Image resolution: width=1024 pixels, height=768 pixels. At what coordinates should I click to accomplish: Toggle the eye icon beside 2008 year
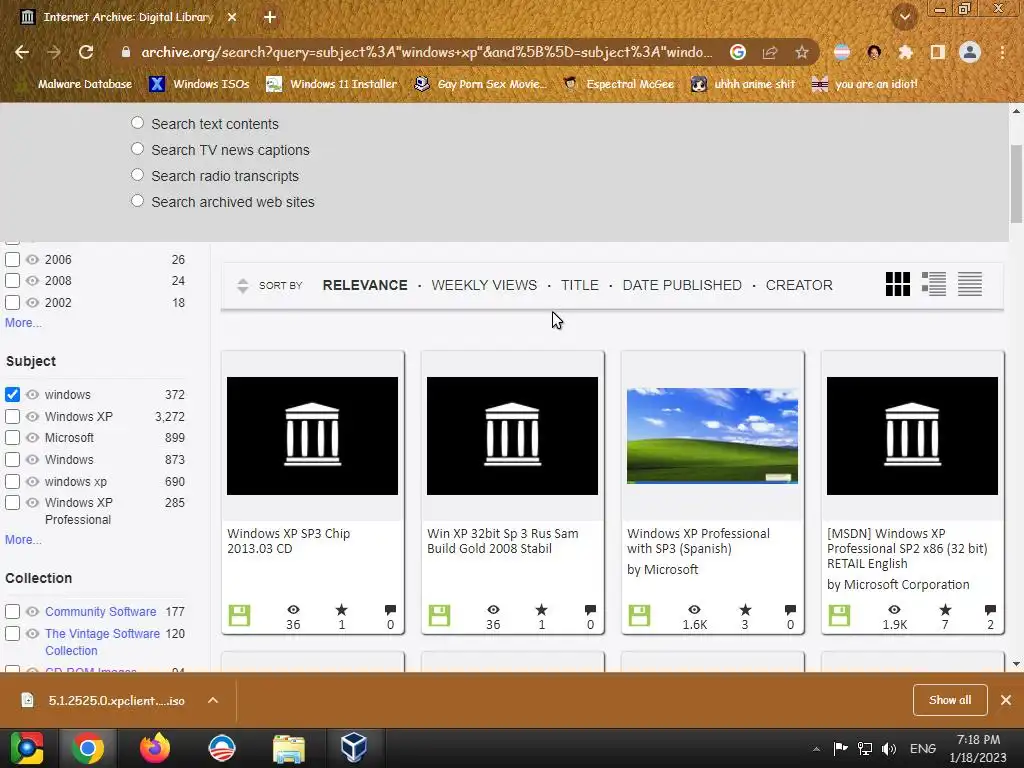click(33, 281)
